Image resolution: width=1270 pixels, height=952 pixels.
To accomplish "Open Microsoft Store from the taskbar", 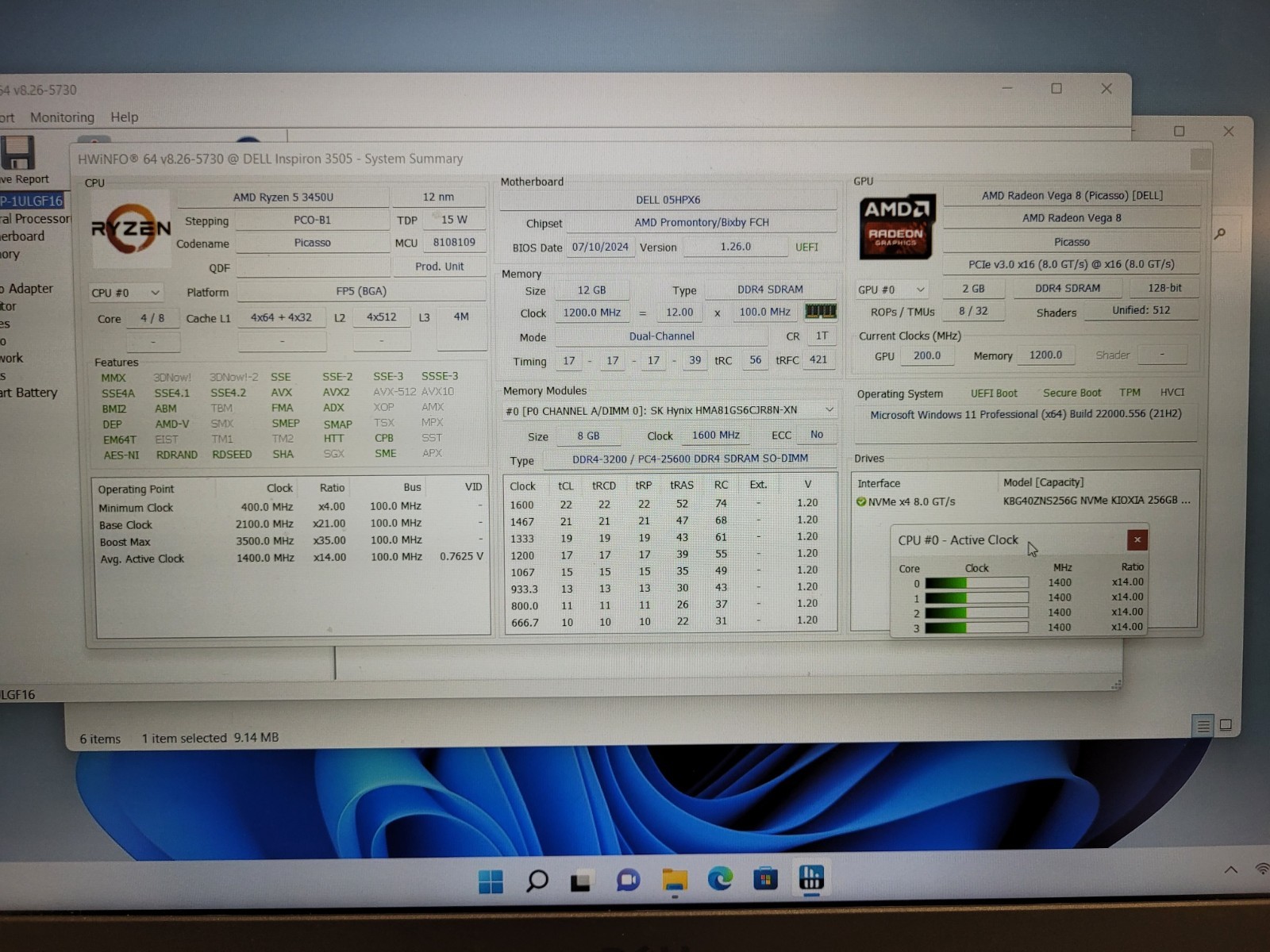I will 765,879.
